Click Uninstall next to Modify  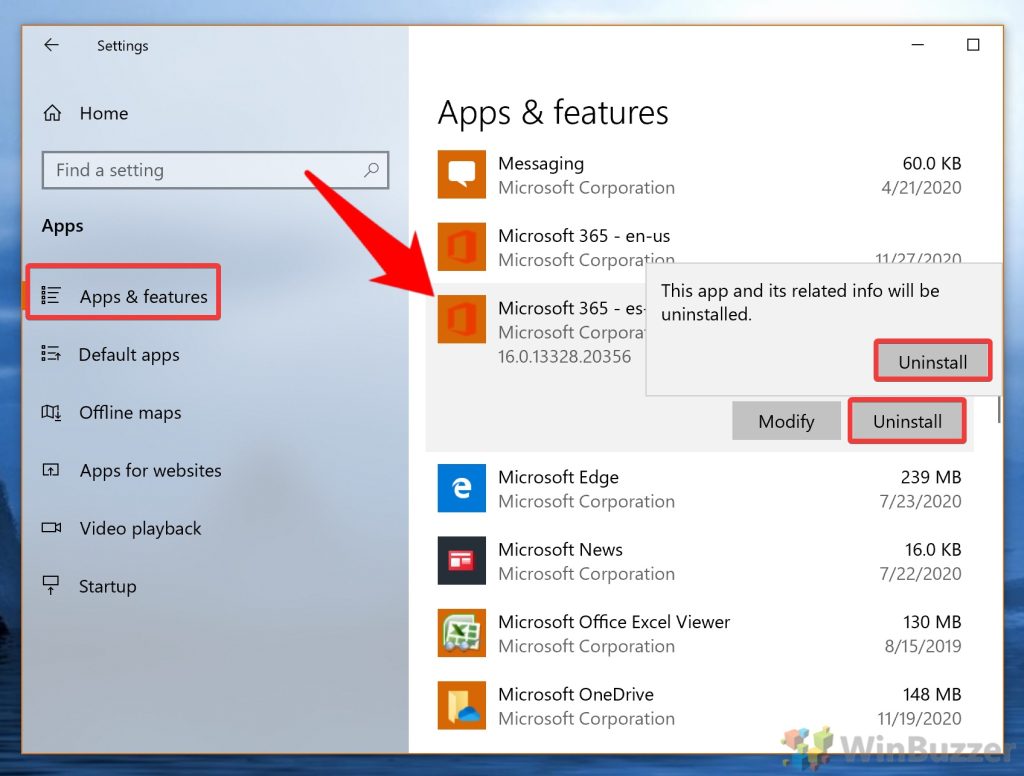coord(907,421)
